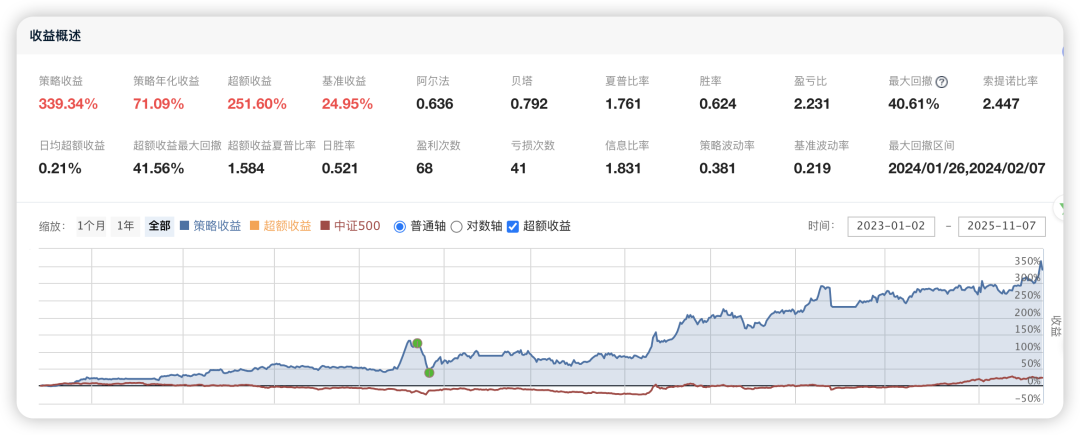Click the 超额收益夏普比率 value 1.584
This screenshot has width=1080, height=435.
point(246,169)
